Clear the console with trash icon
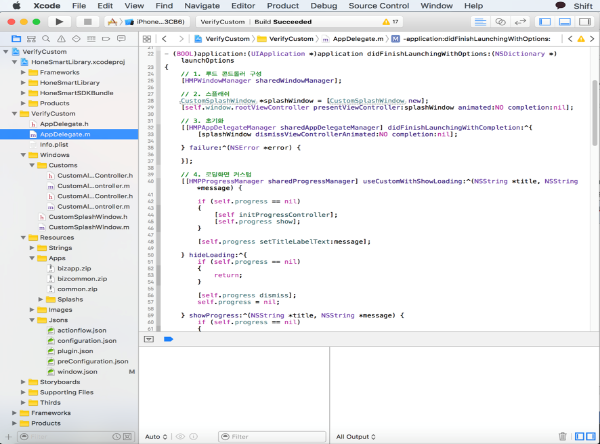Image resolution: width=600 pixels, height=444 pixels. (x=562, y=436)
